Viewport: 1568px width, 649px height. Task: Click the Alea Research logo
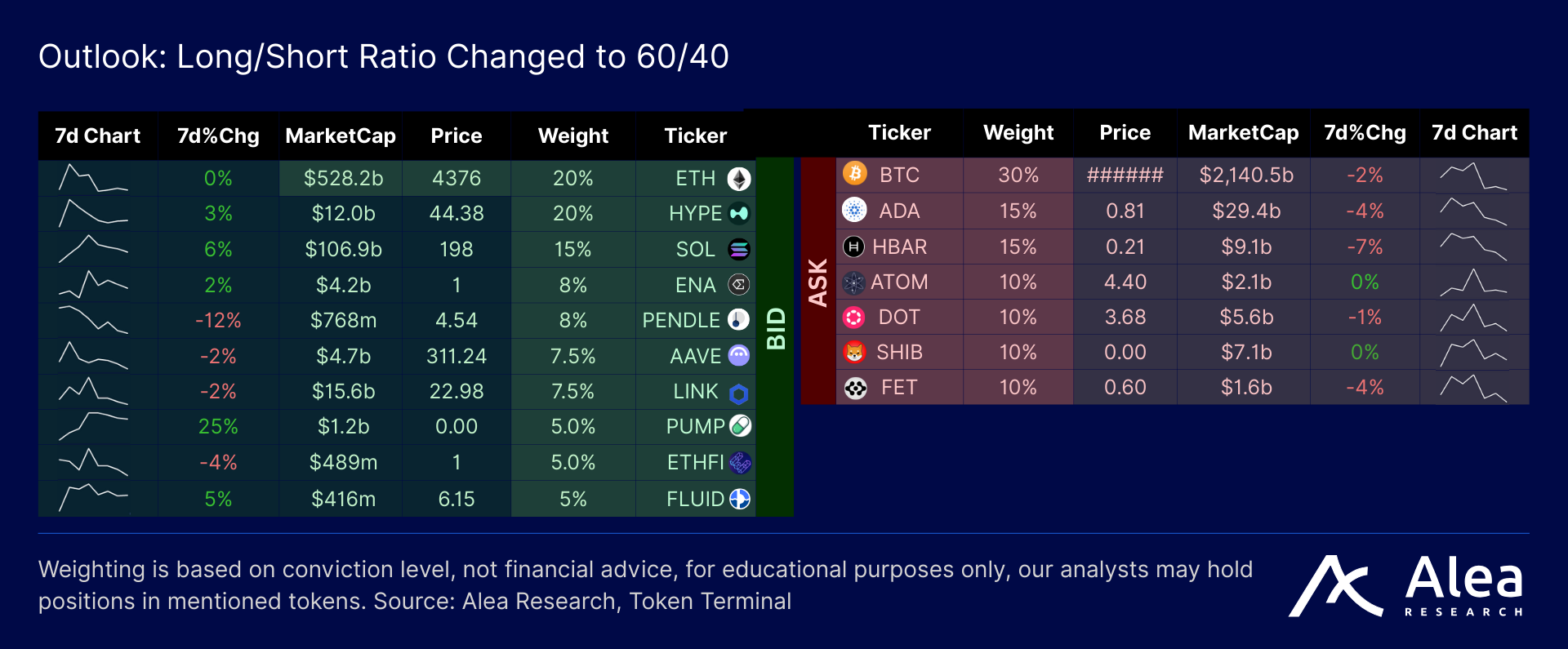[x=1405, y=586]
